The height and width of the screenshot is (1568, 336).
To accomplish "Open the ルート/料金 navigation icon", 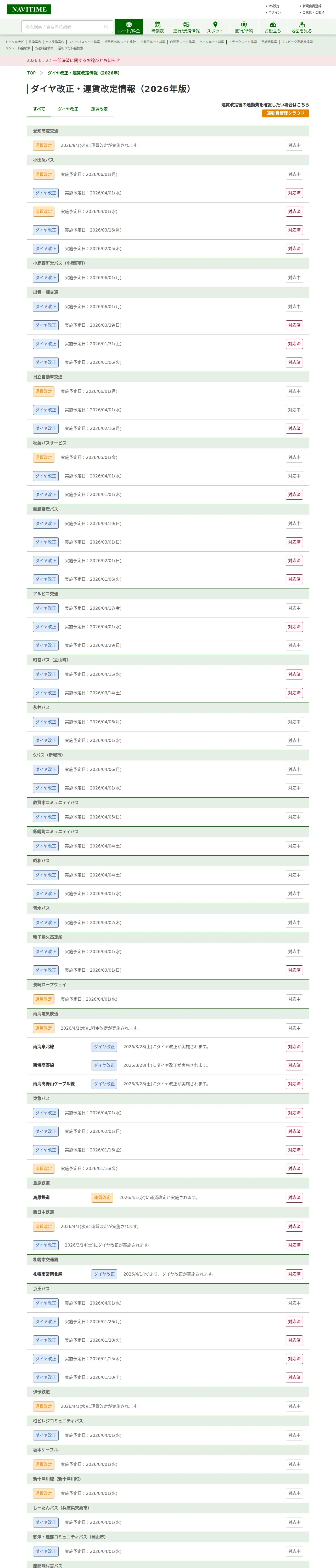I will (x=129, y=27).
